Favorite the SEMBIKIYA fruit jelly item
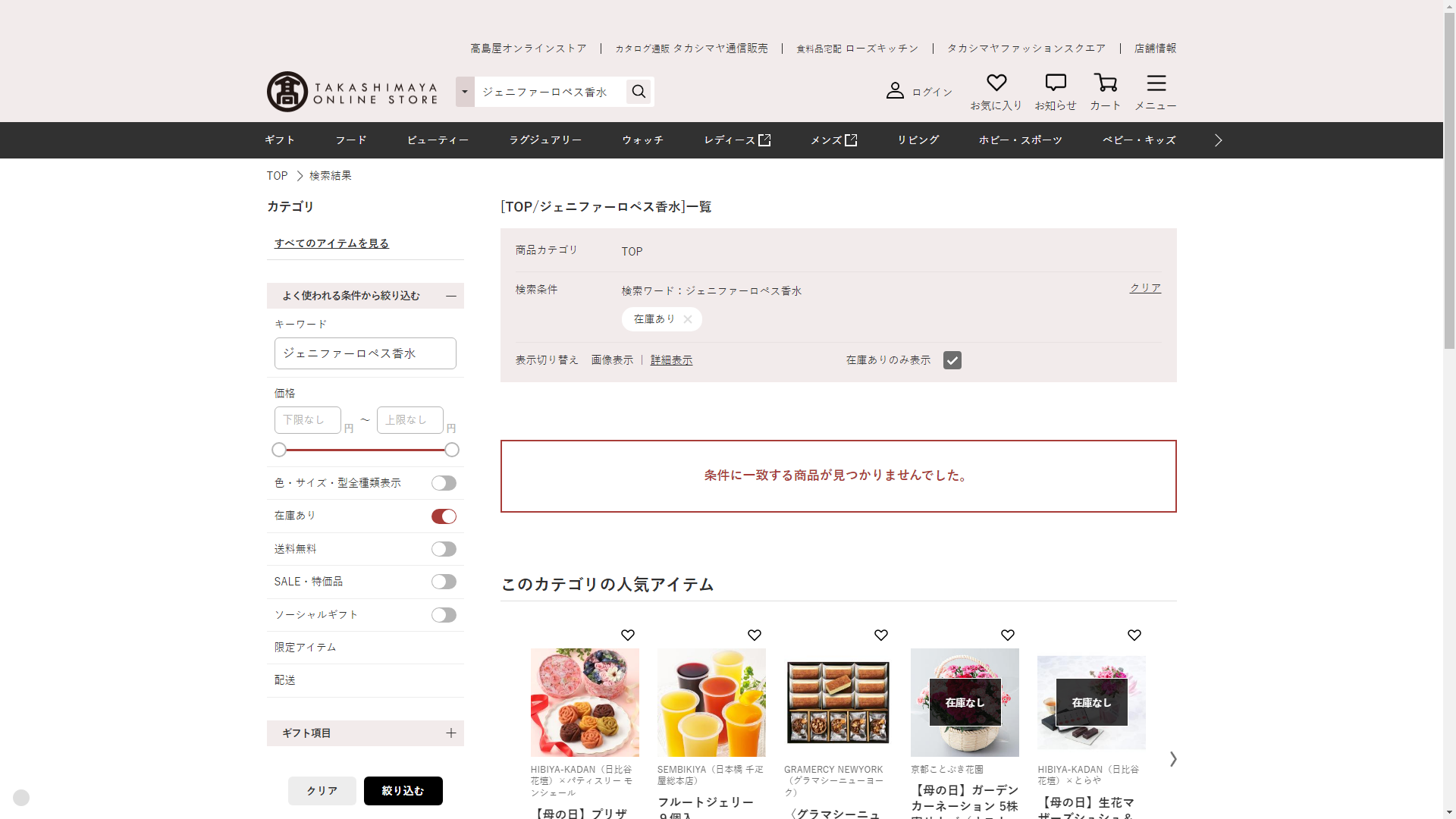Image resolution: width=1456 pixels, height=819 pixels. pos(754,635)
